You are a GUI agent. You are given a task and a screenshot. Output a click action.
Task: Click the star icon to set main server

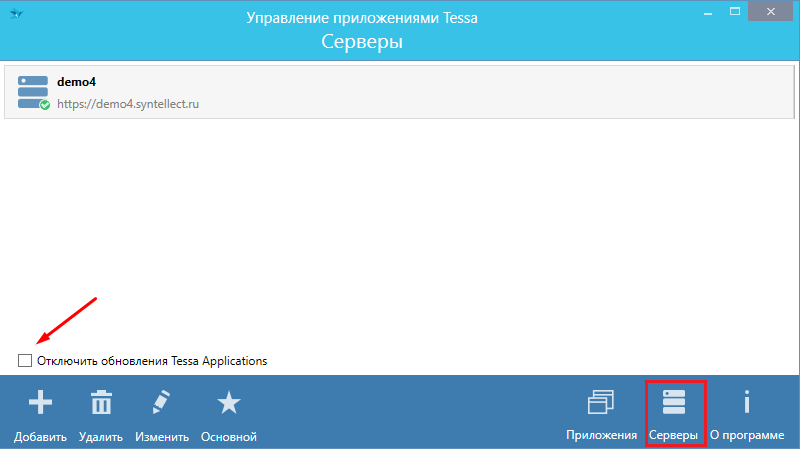point(229,403)
